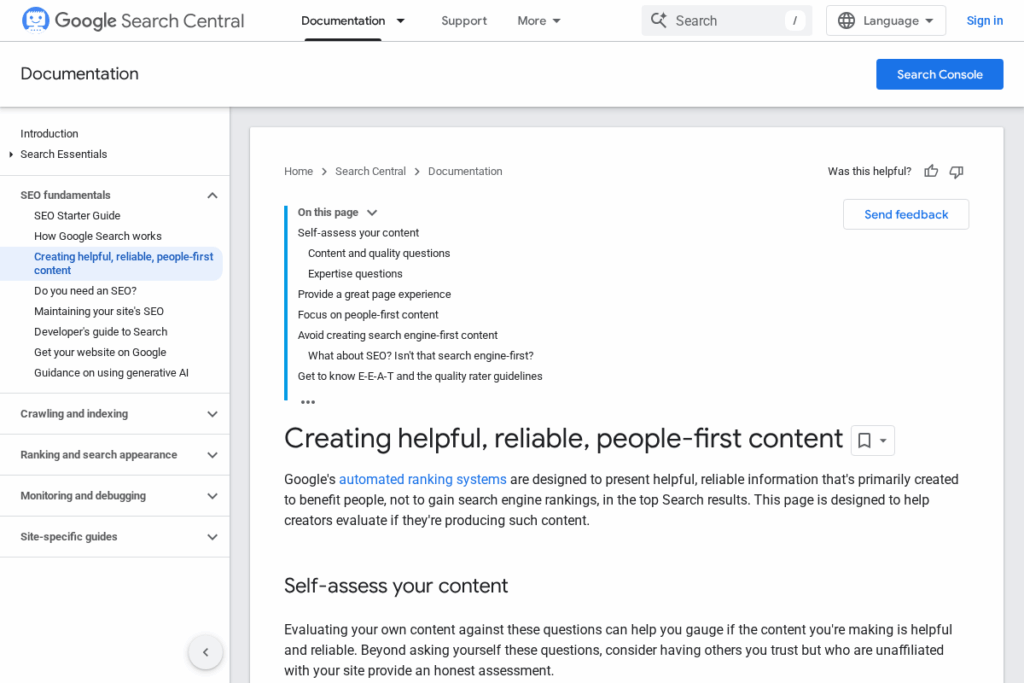Jump to Avoid creating search engine-first content
This screenshot has height=683, width=1024.
[x=398, y=335]
